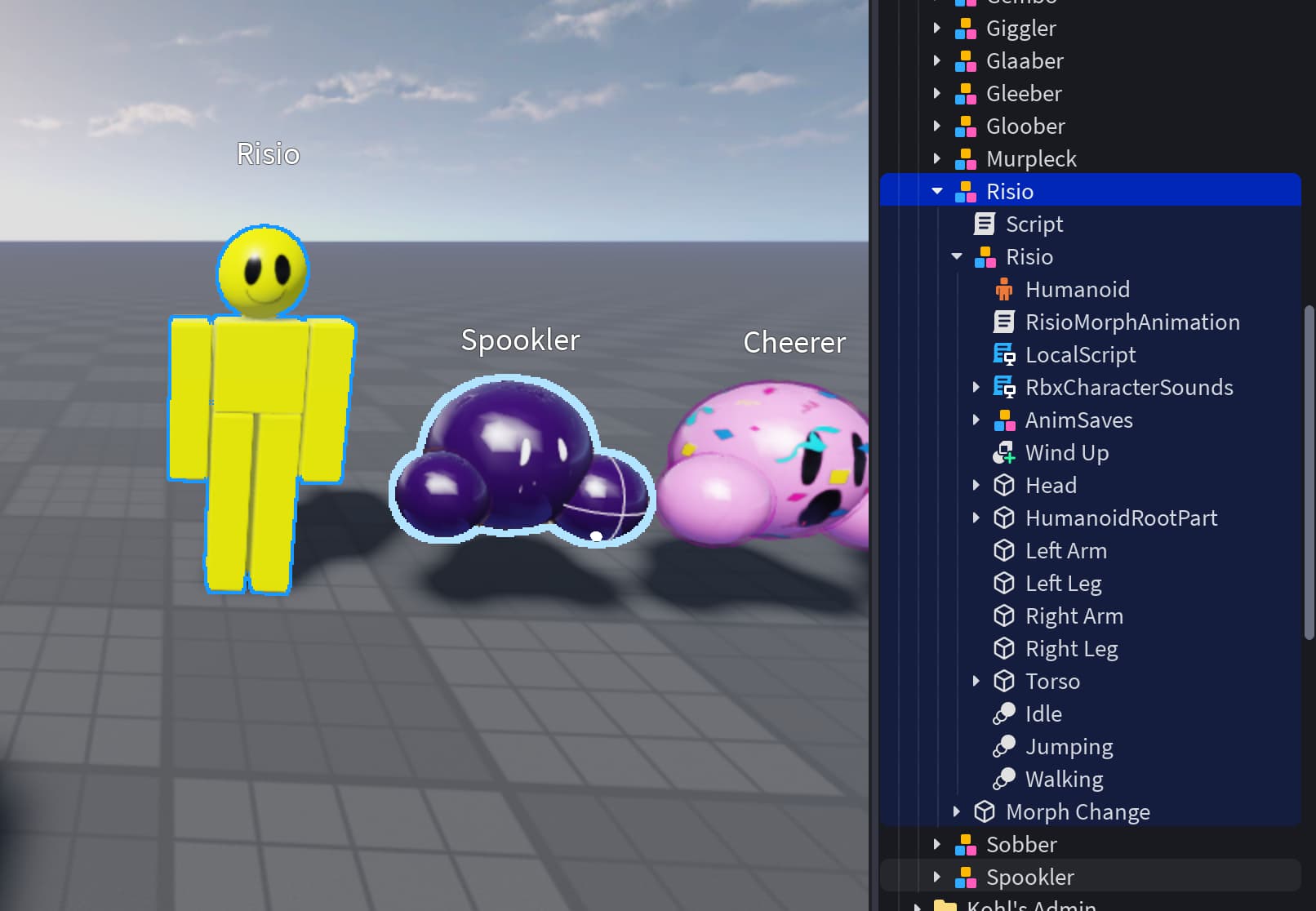Expand the Torso part

pyautogui.click(x=976, y=682)
